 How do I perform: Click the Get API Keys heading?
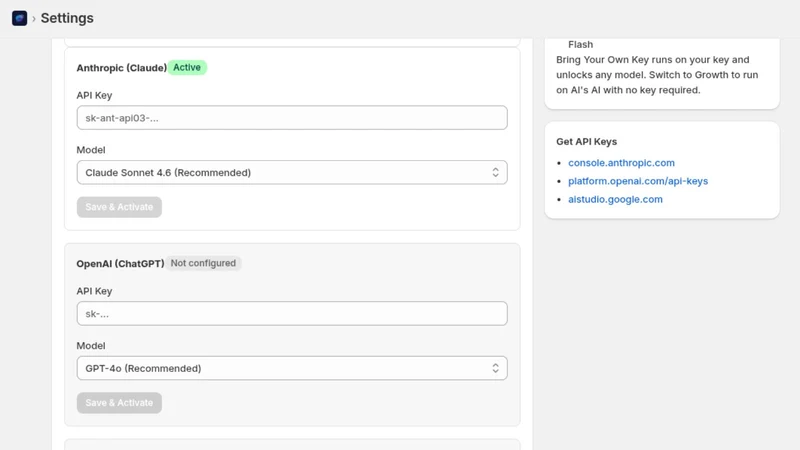pos(586,142)
